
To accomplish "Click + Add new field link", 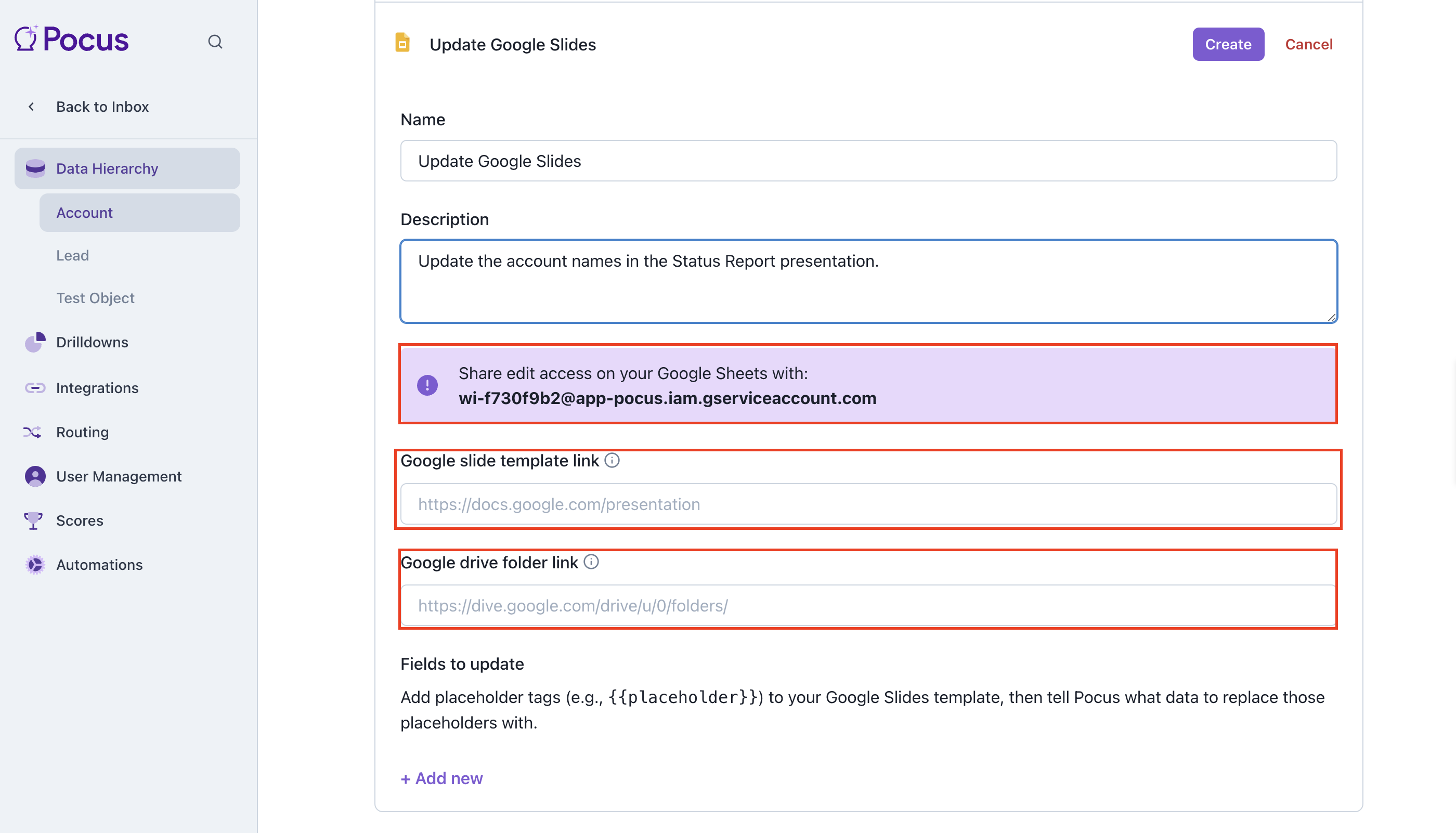I will (x=441, y=778).
